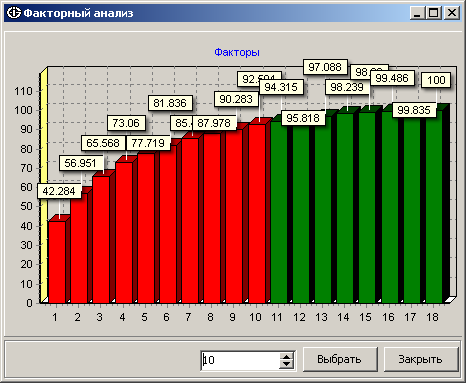This screenshot has width=466, height=383.
Task: Click the application icon in the title bar
Action: coord(14,13)
